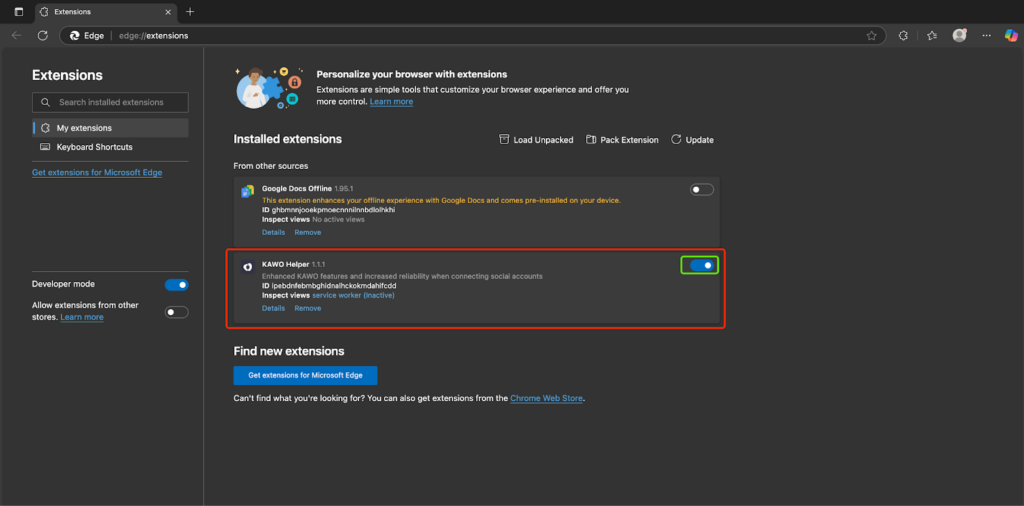Image resolution: width=1024 pixels, height=506 pixels.
Task: Enable the Google Docs Offline extension toggle
Action: tap(702, 190)
